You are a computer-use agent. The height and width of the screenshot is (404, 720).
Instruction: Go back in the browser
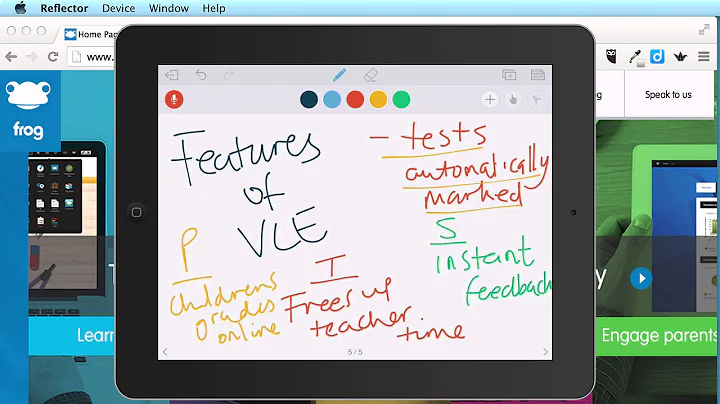(x=11, y=57)
